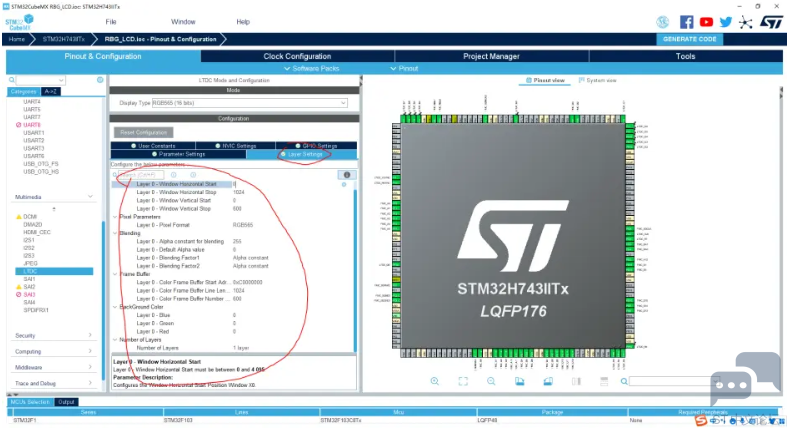Select DCMI in the Multimedia list
789x435 pixels.
pos(30,217)
